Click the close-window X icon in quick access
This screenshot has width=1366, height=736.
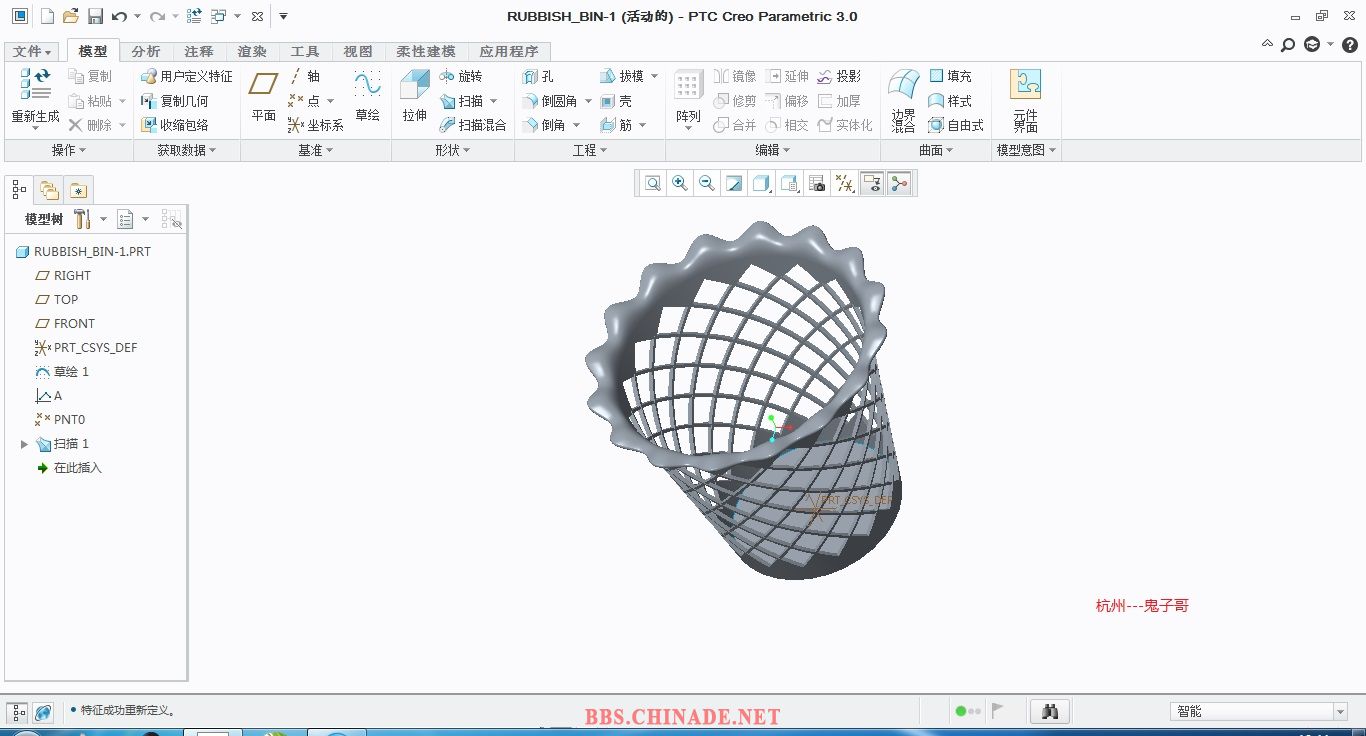pos(258,16)
